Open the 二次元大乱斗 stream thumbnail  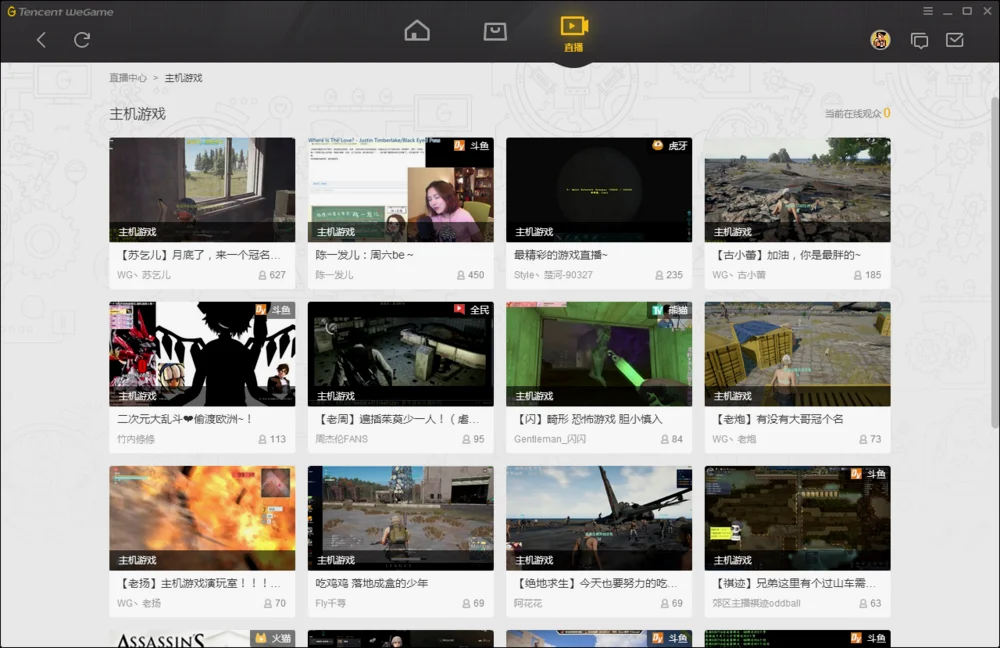(202, 354)
